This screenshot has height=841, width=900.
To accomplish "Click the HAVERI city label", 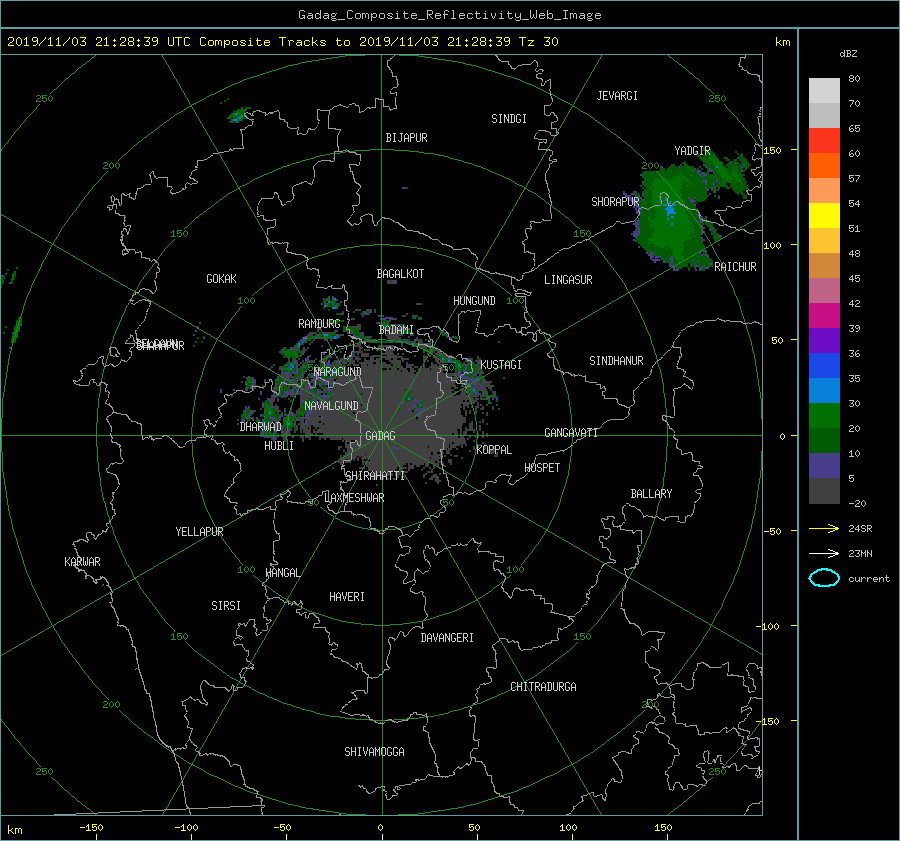I will 347,598.
